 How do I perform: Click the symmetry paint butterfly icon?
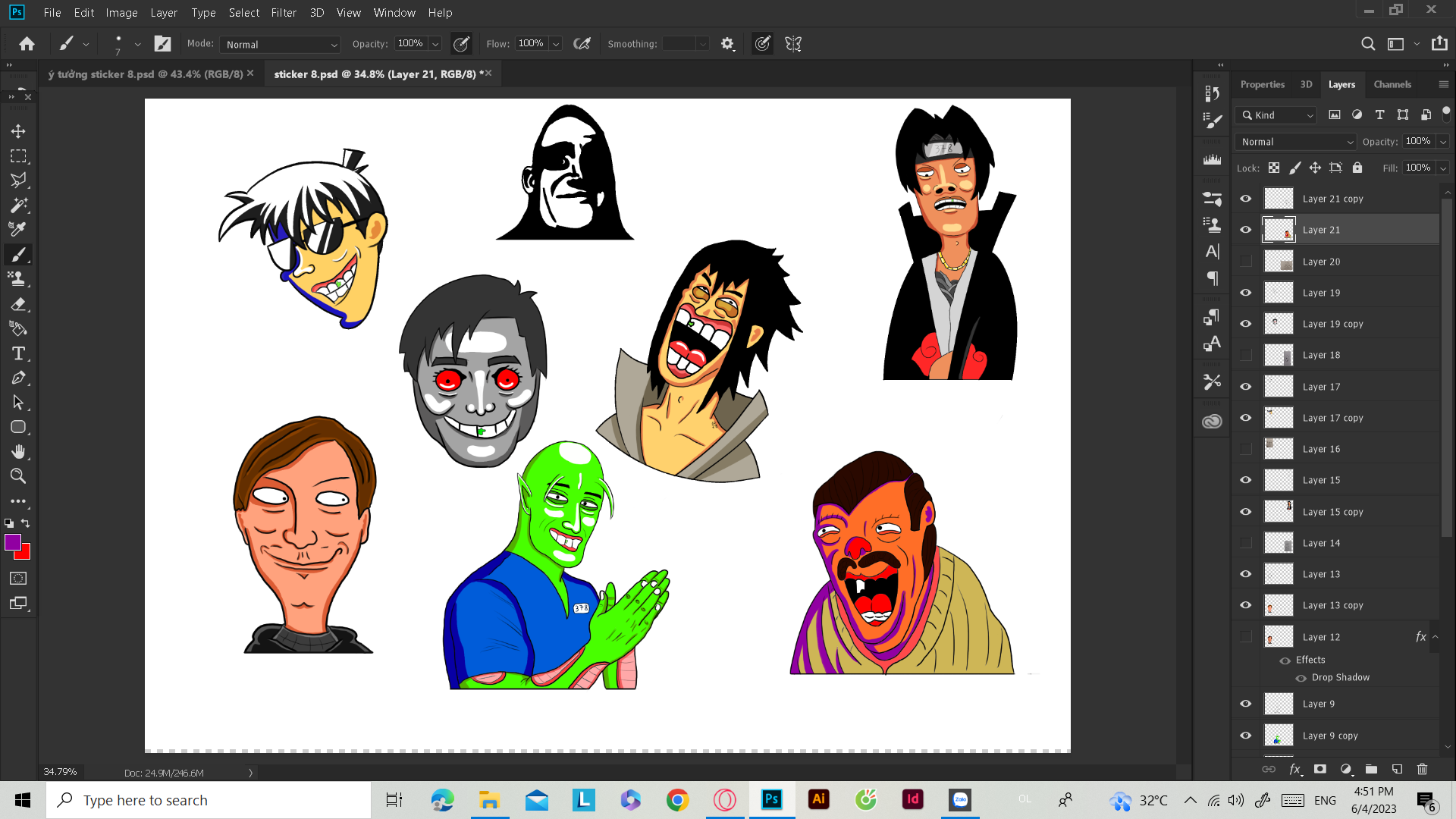coord(793,44)
